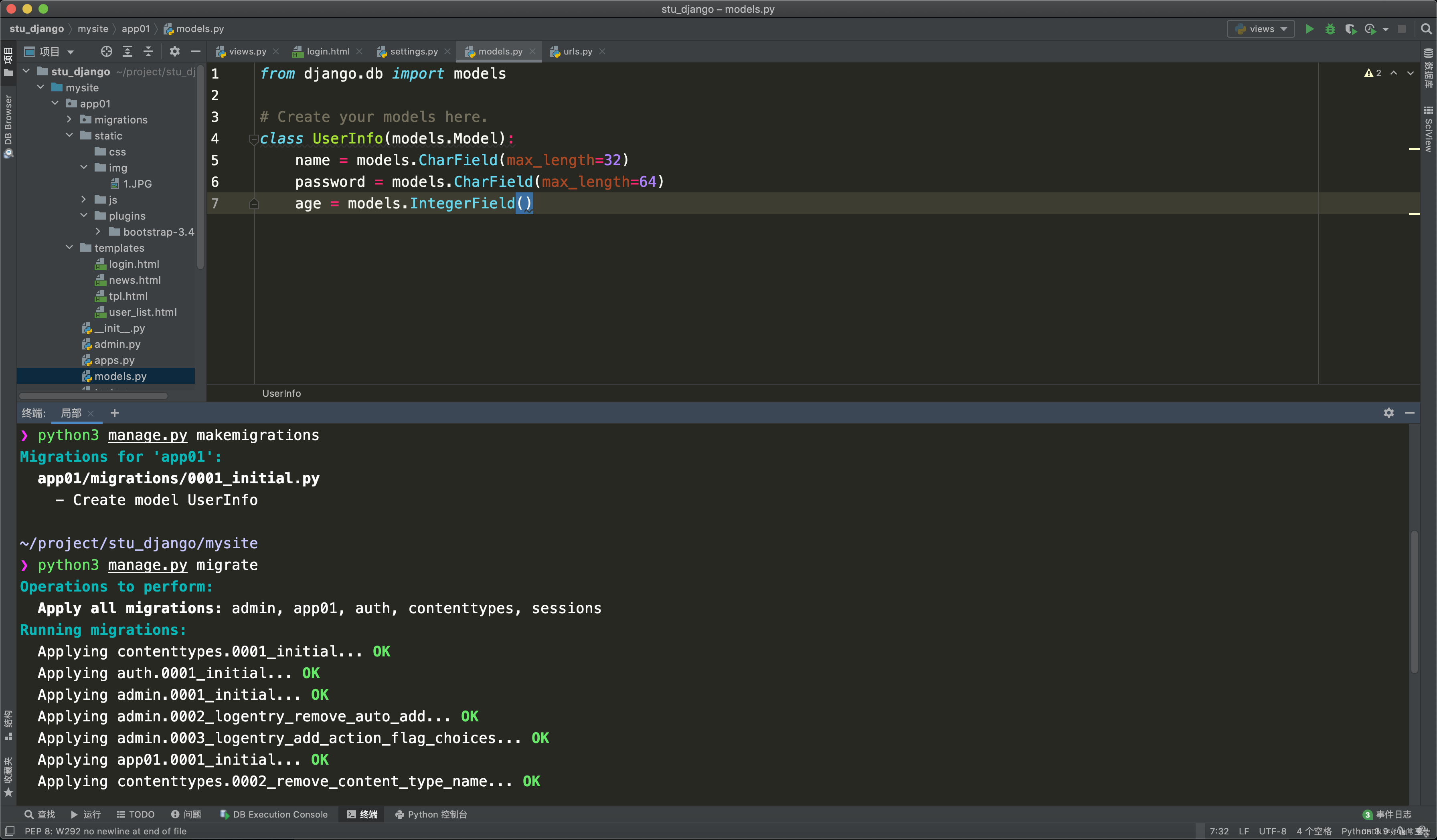Collapse the templates folder
Viewport: 1437px width, 840px height.
(70, 248)
